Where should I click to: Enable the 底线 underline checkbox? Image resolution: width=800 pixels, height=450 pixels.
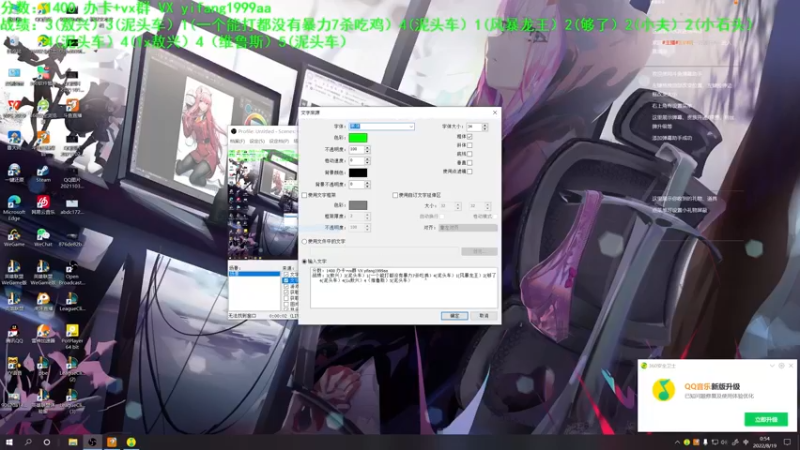469,154
